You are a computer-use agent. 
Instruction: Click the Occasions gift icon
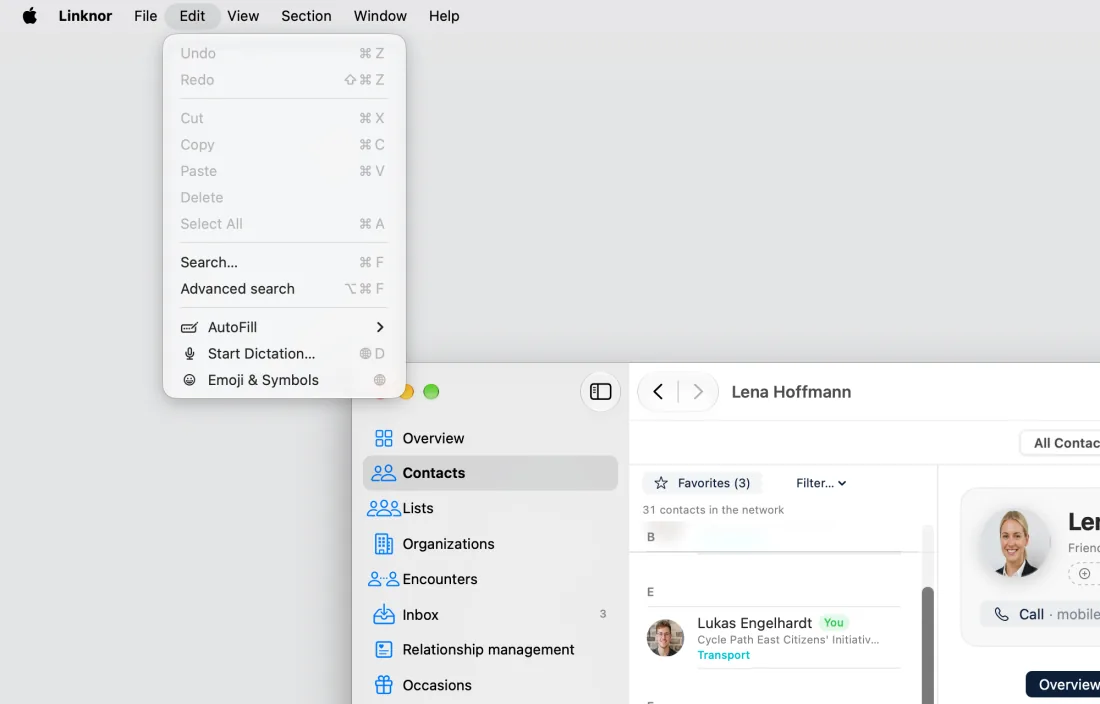(x=384, y=685)
